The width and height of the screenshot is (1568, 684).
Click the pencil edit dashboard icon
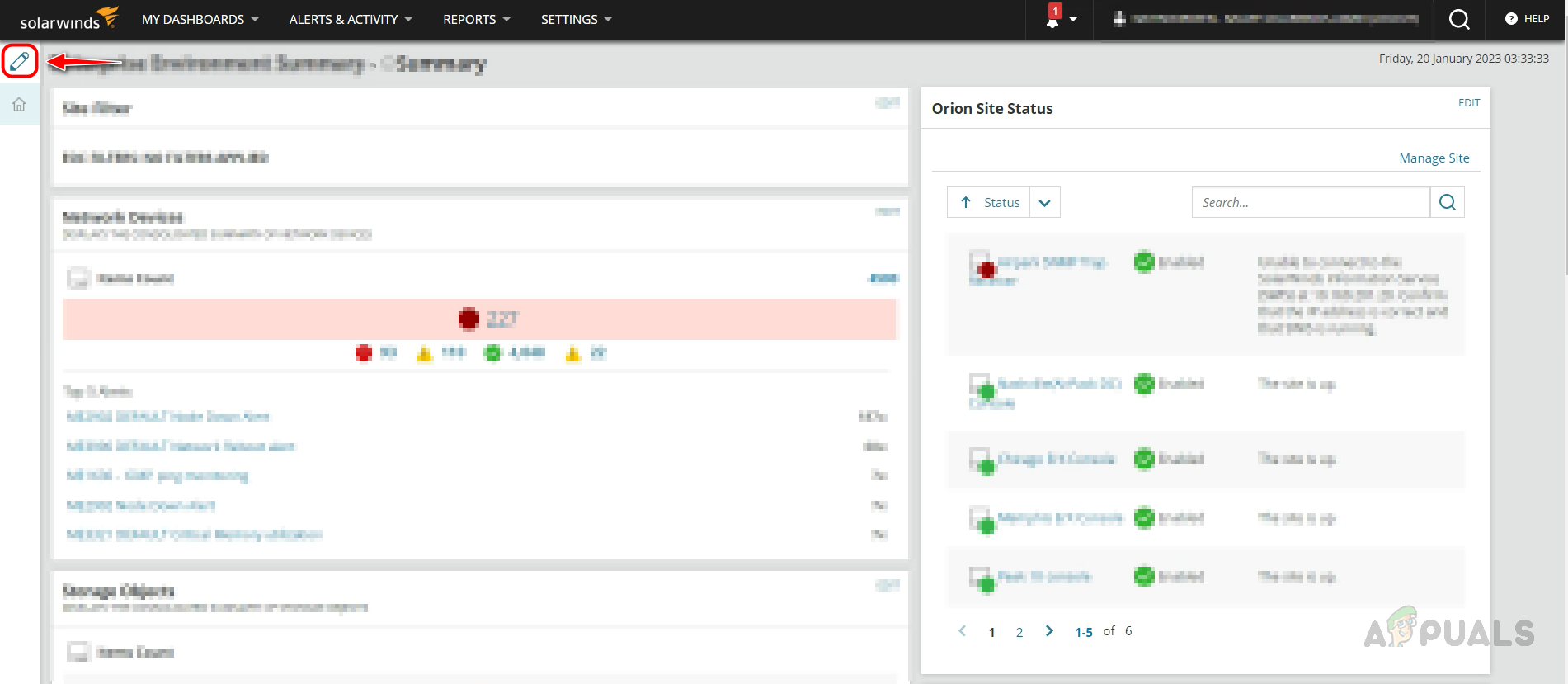pyautogui.click(x=20, y=61)
